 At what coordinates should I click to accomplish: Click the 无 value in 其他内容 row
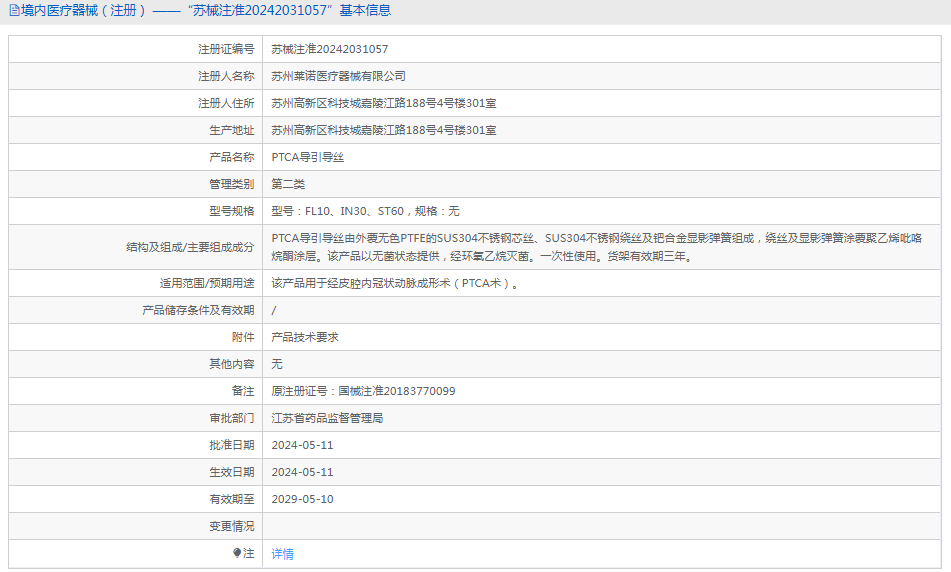[x=277, y=364]
